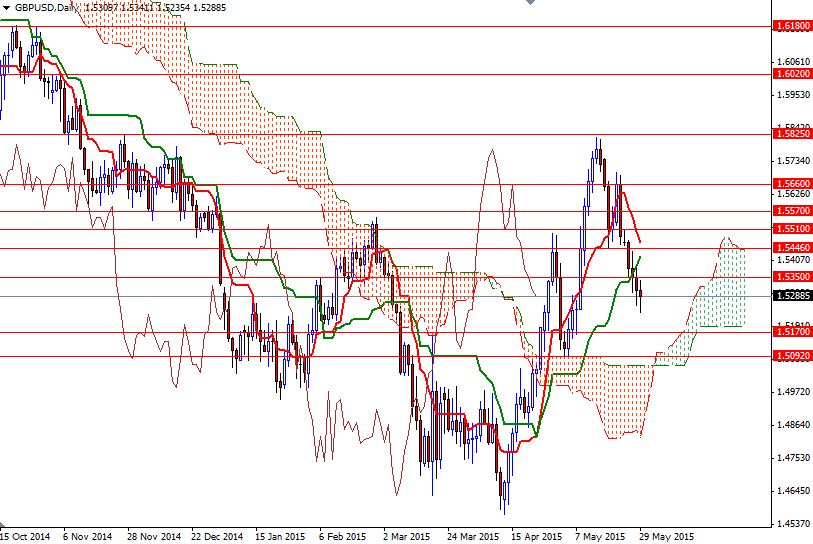Click the 1.56260 price scale value
The image size is (813, 544).
pyautogui.click(x=793, y=193)
